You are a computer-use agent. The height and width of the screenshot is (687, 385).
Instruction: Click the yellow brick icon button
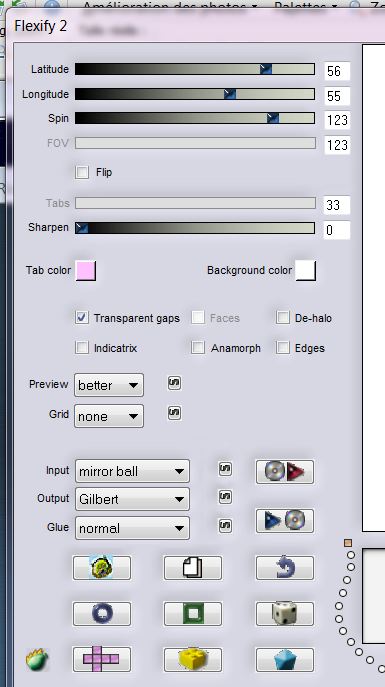193,659
